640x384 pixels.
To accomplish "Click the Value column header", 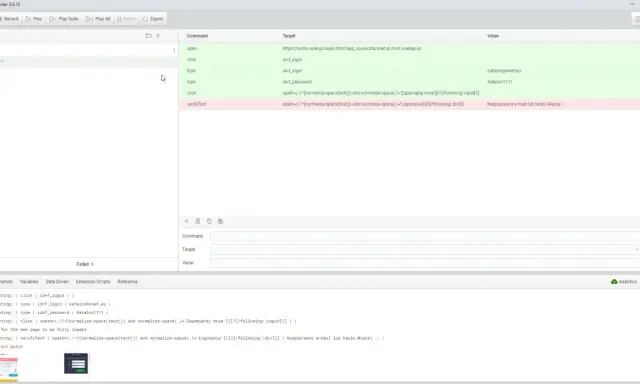I will pos(493,36).
